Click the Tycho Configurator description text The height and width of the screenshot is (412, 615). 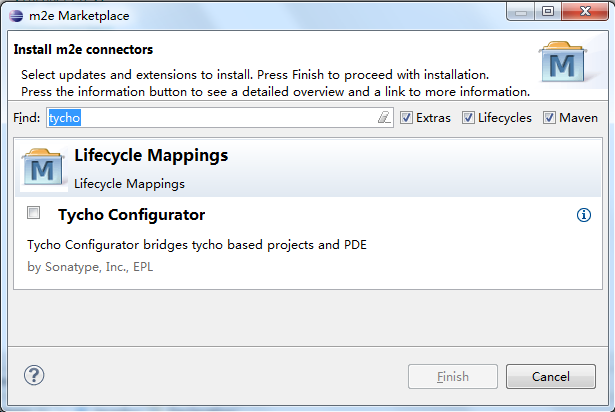click(x=197, y=245)
